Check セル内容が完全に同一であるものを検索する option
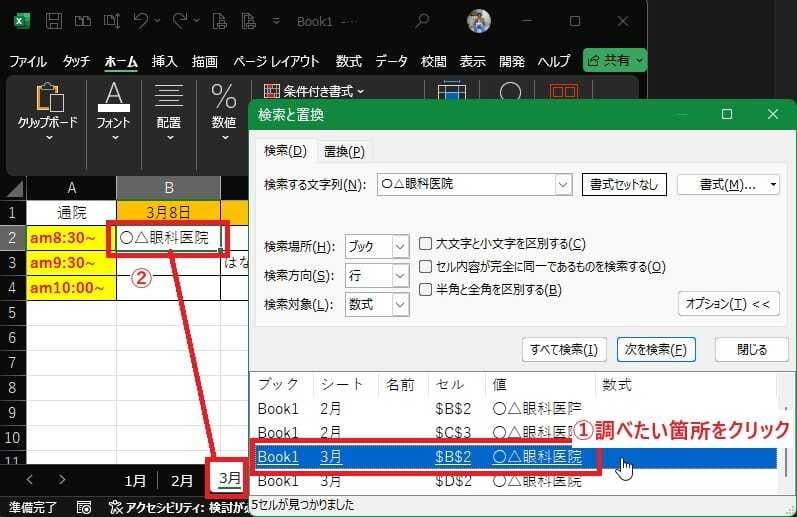 [426, 267]
